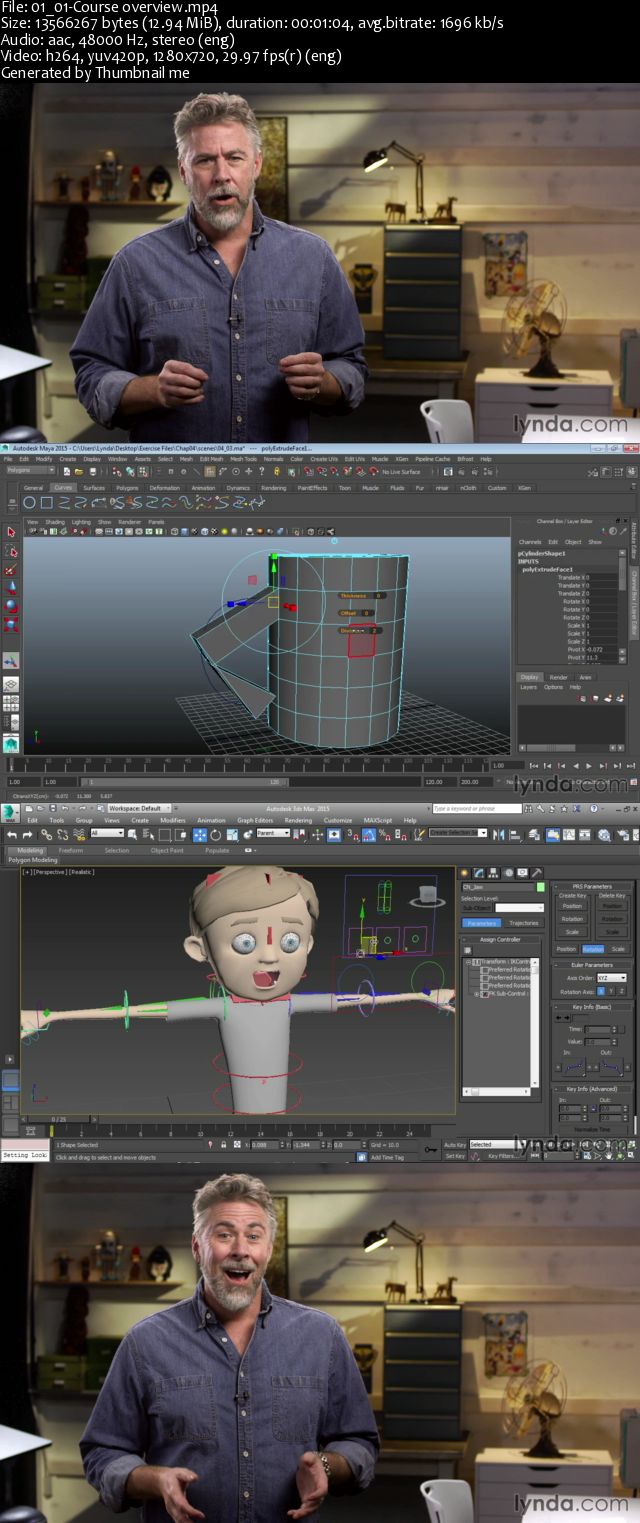Click the CN_Jaw object name field

[498, 887]
